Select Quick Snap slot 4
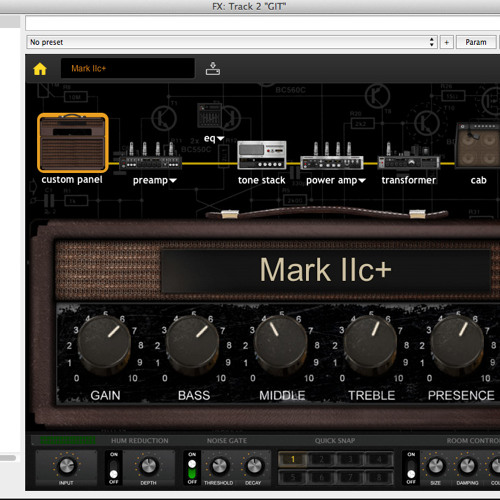 point(379,459)
